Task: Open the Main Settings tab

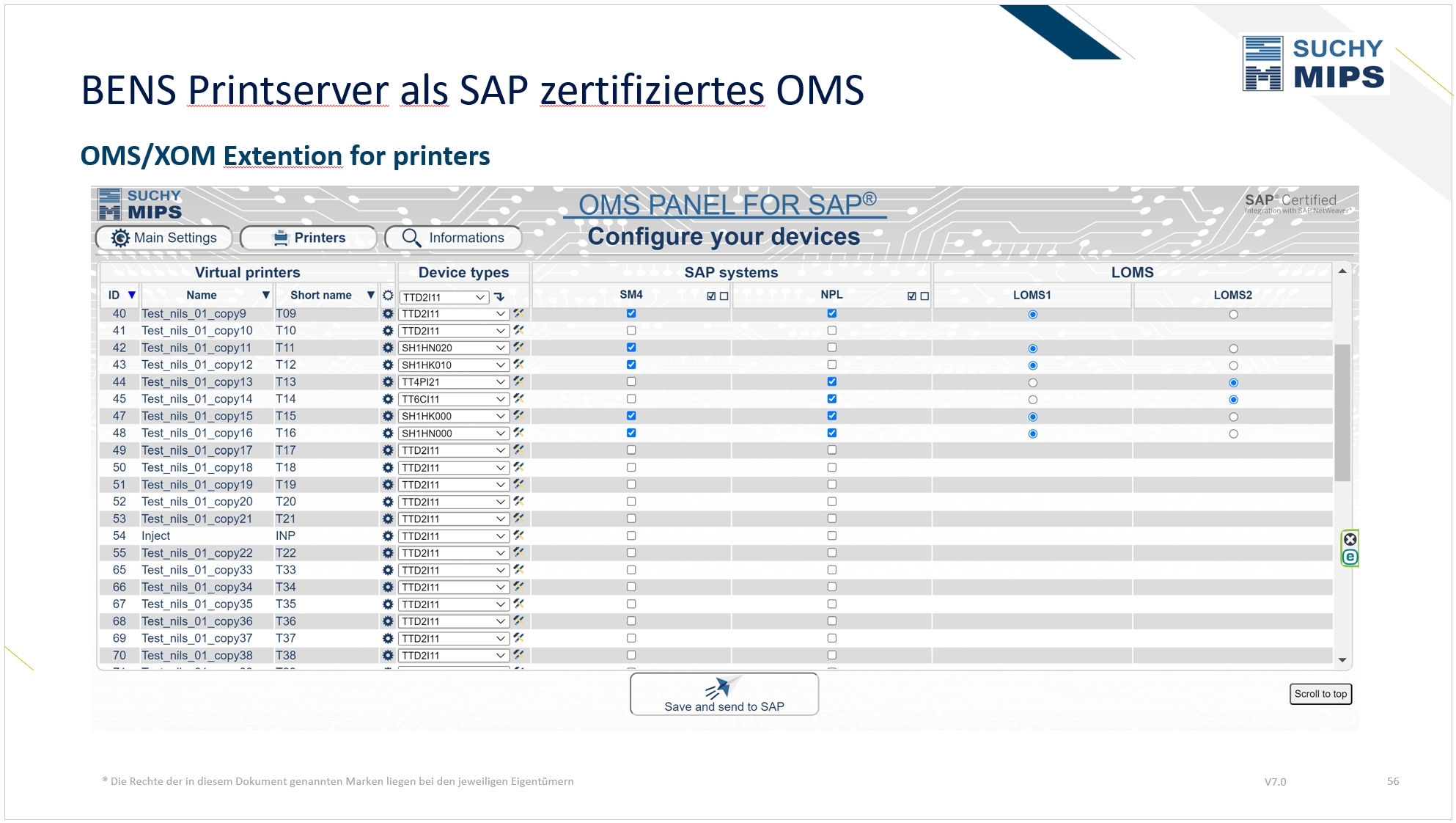Action: point(164,238)
